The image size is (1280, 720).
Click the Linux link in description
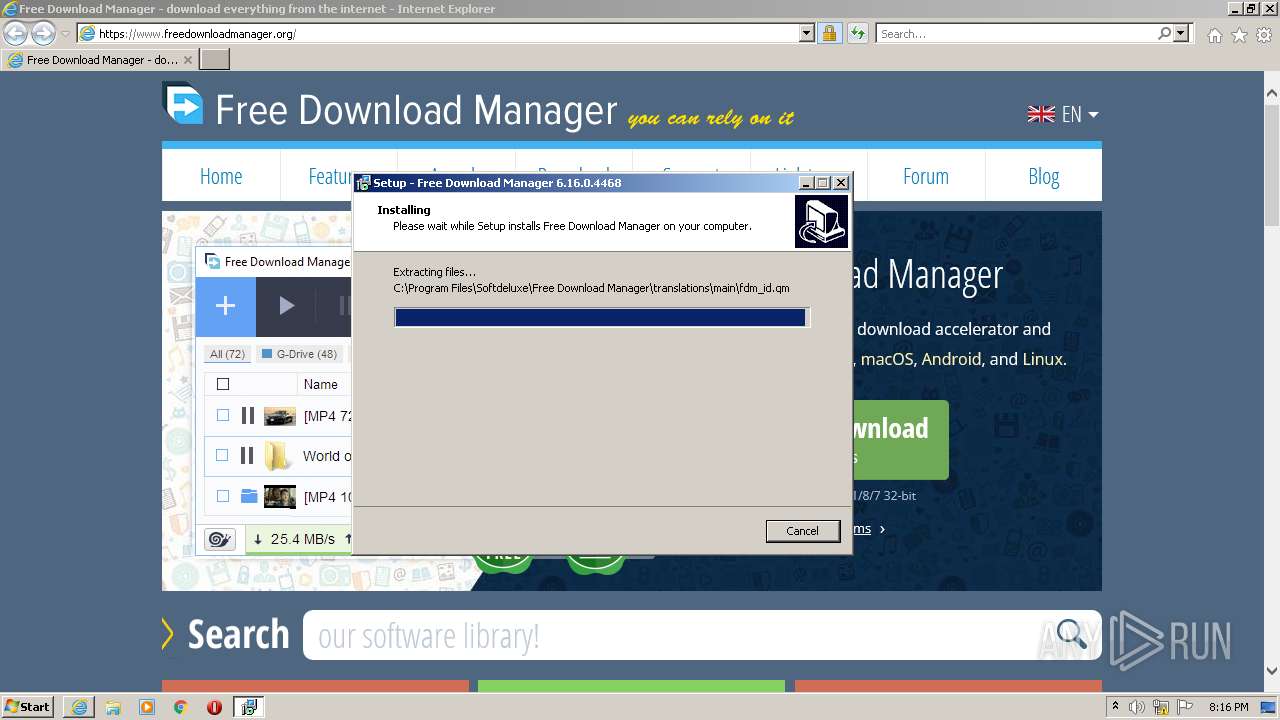[x=1042, y=359]
